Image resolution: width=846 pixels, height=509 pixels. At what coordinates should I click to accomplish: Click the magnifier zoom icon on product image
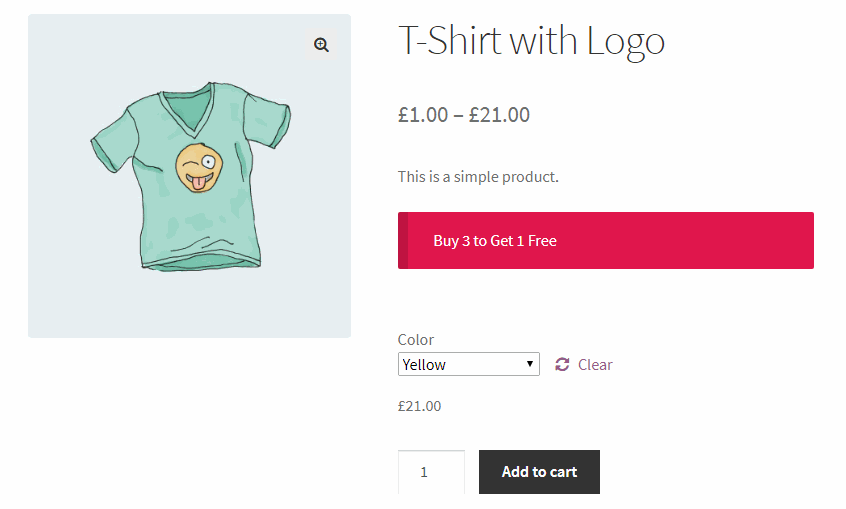tap(321, 45)
